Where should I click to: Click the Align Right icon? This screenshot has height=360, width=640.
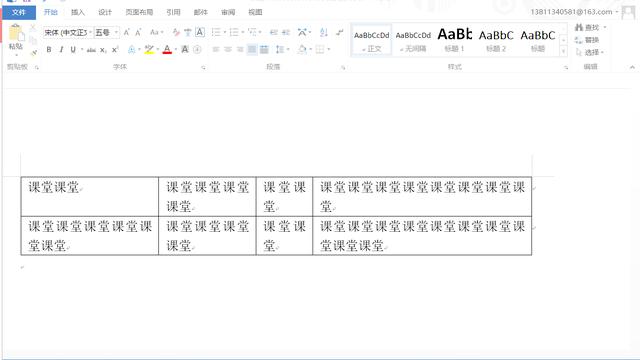[x=240, y=50]
